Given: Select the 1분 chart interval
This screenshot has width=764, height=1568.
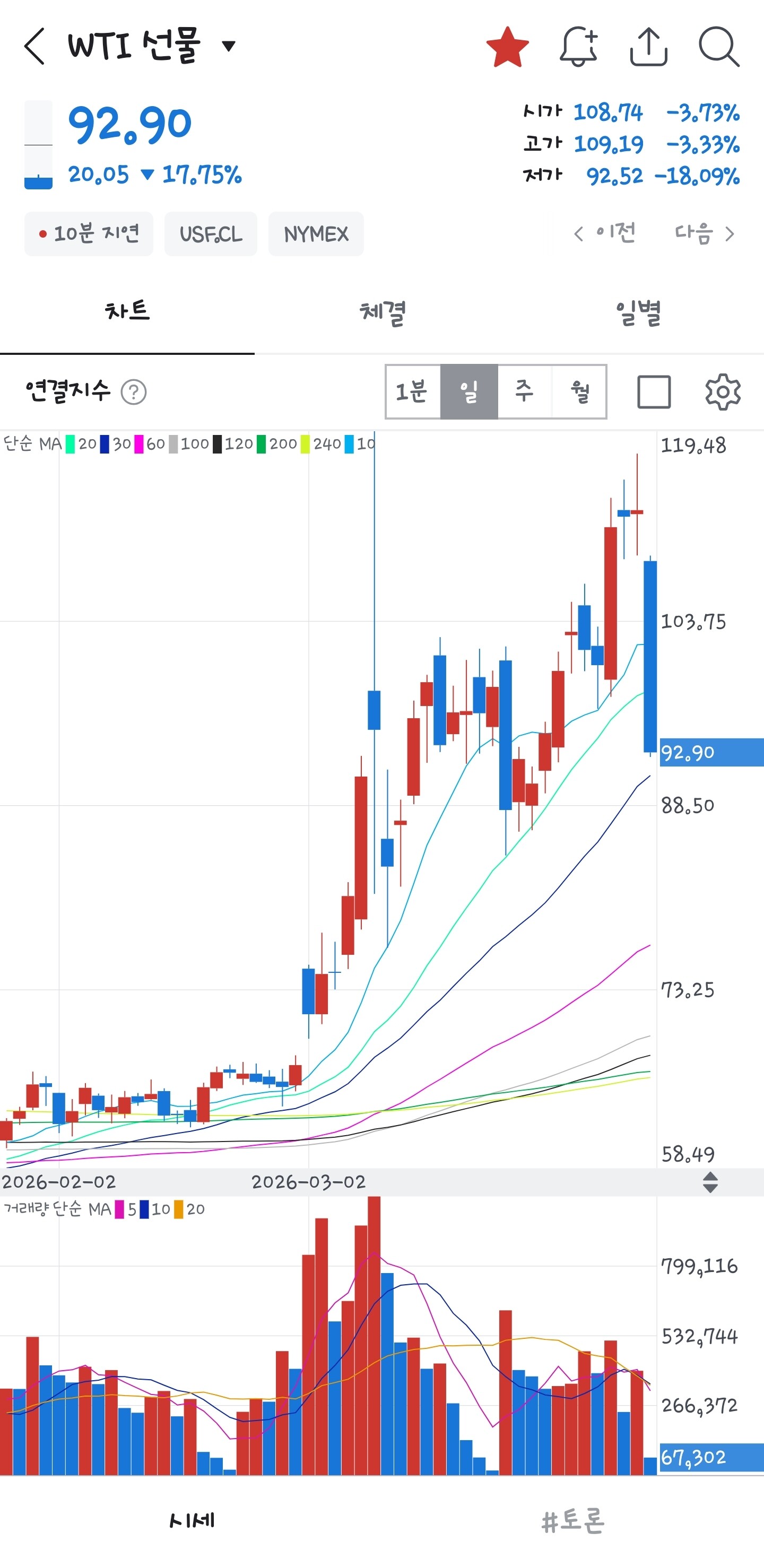Looking at the screenshot, I should pos(413,391).
